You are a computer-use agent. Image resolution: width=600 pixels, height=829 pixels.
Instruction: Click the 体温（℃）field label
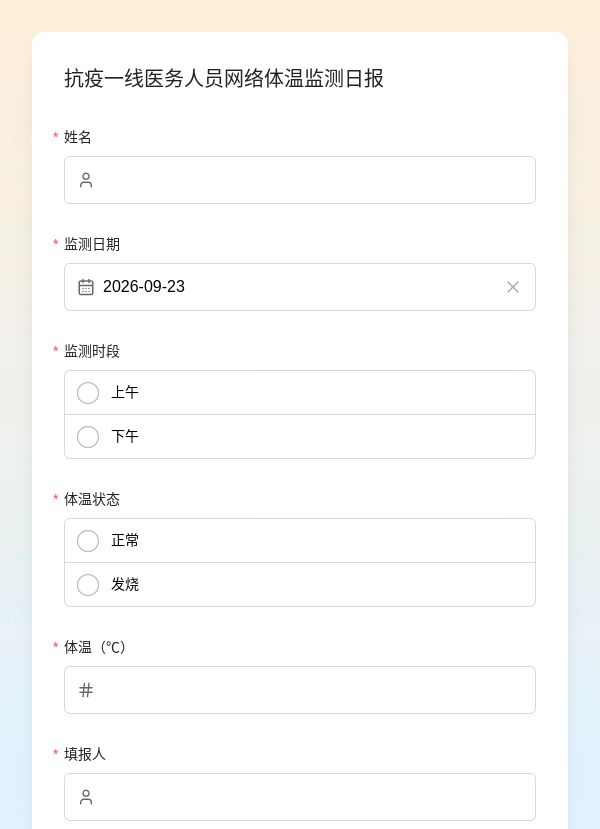pos(95,647)
